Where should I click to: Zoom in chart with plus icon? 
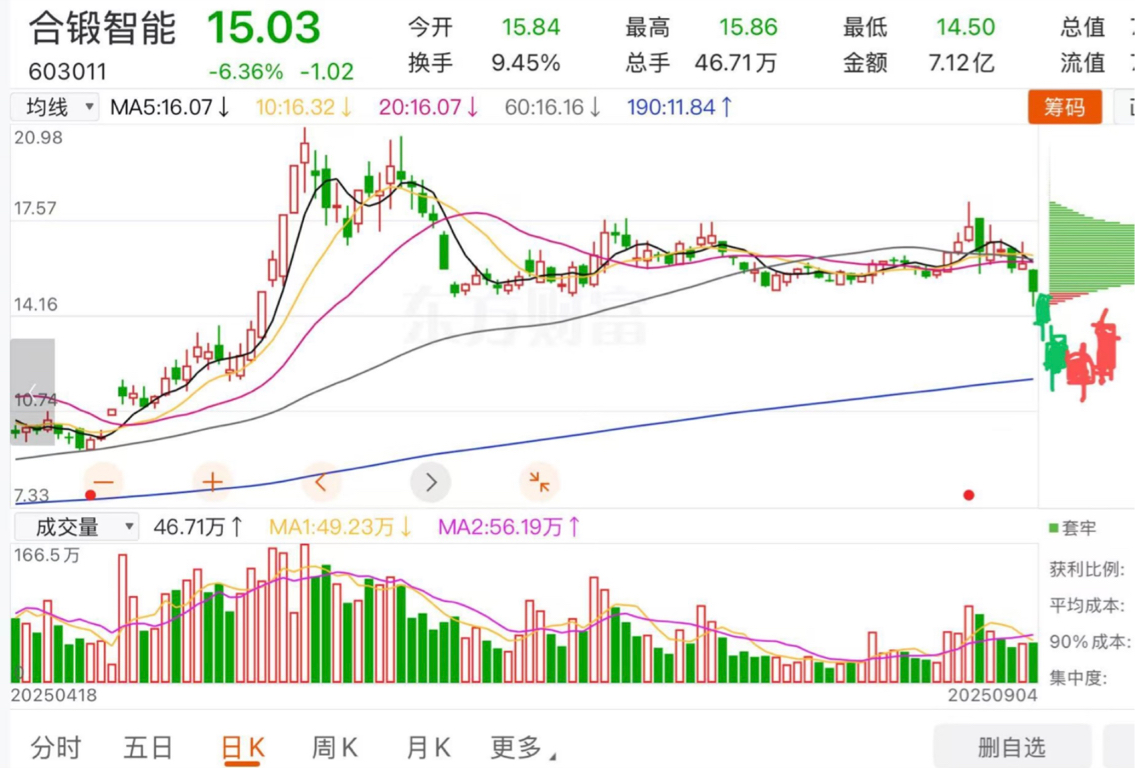click(x=212, y=482)
